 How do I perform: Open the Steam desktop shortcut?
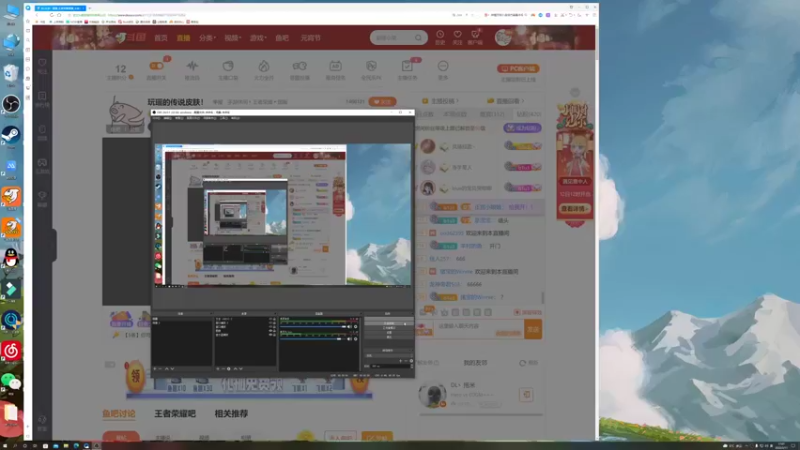[11, 135]
